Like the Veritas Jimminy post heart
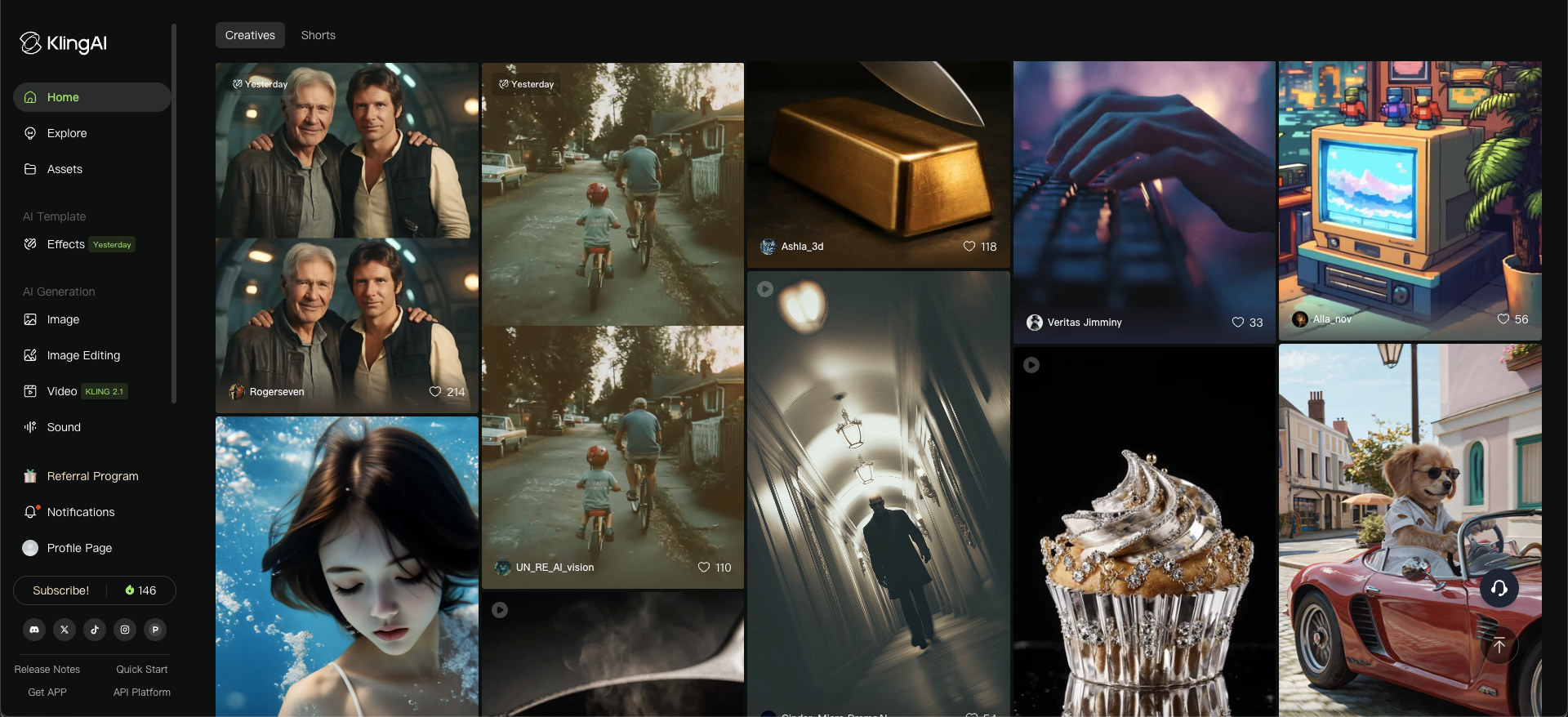 [1238, 323]
